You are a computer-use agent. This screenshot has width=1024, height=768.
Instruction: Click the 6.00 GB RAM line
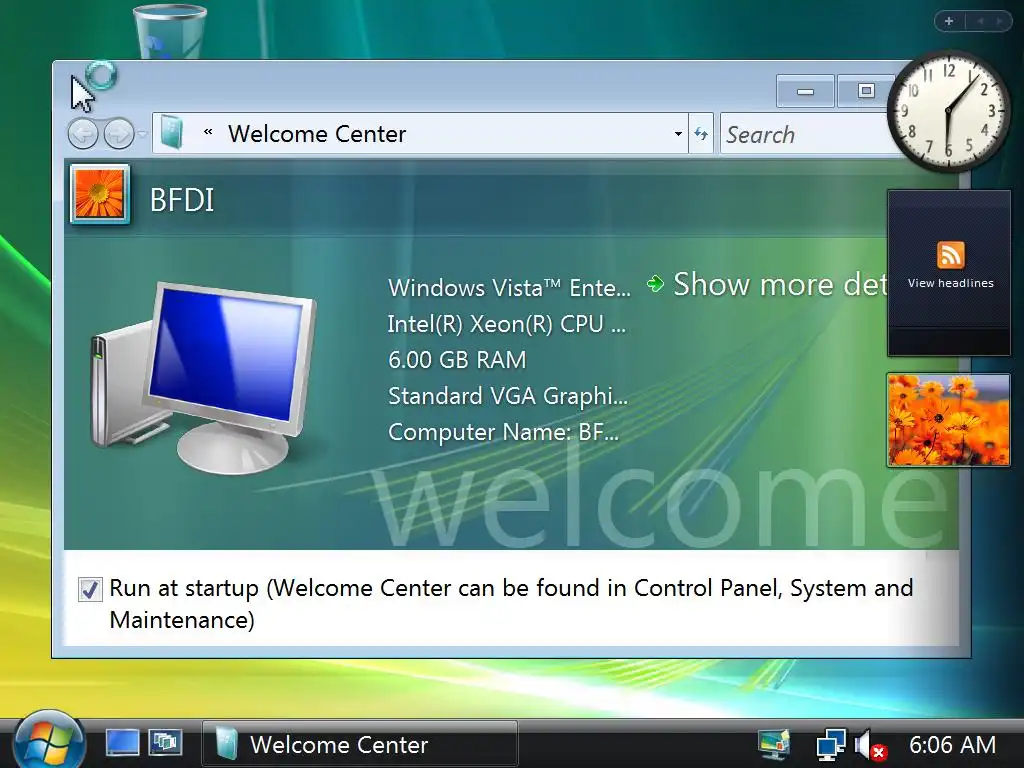[x=456, y=360]
